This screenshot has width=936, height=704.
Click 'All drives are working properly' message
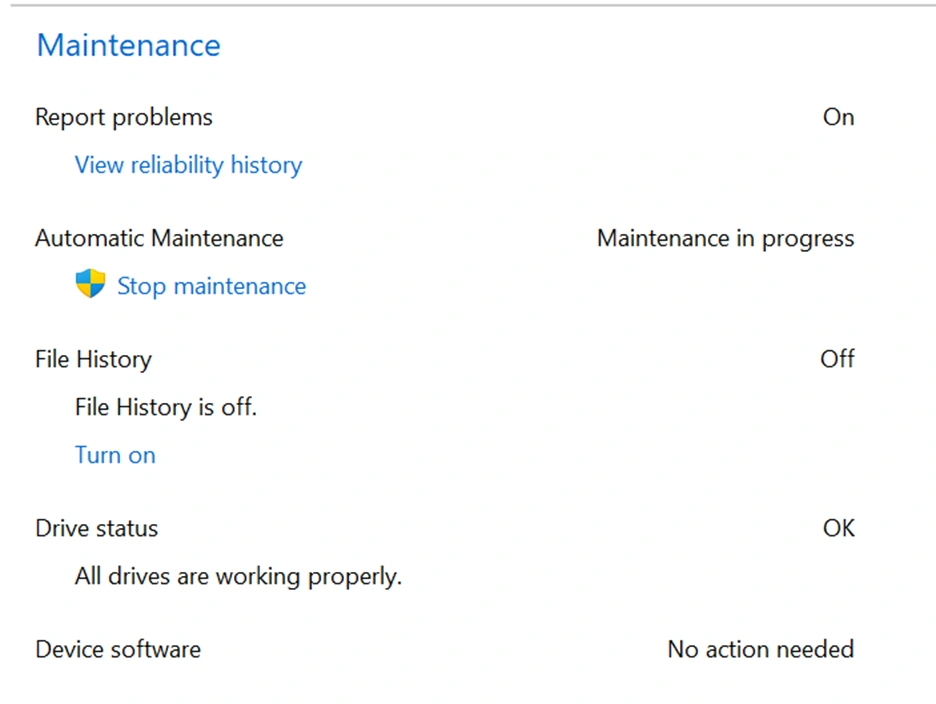click(x=238, y=576)
